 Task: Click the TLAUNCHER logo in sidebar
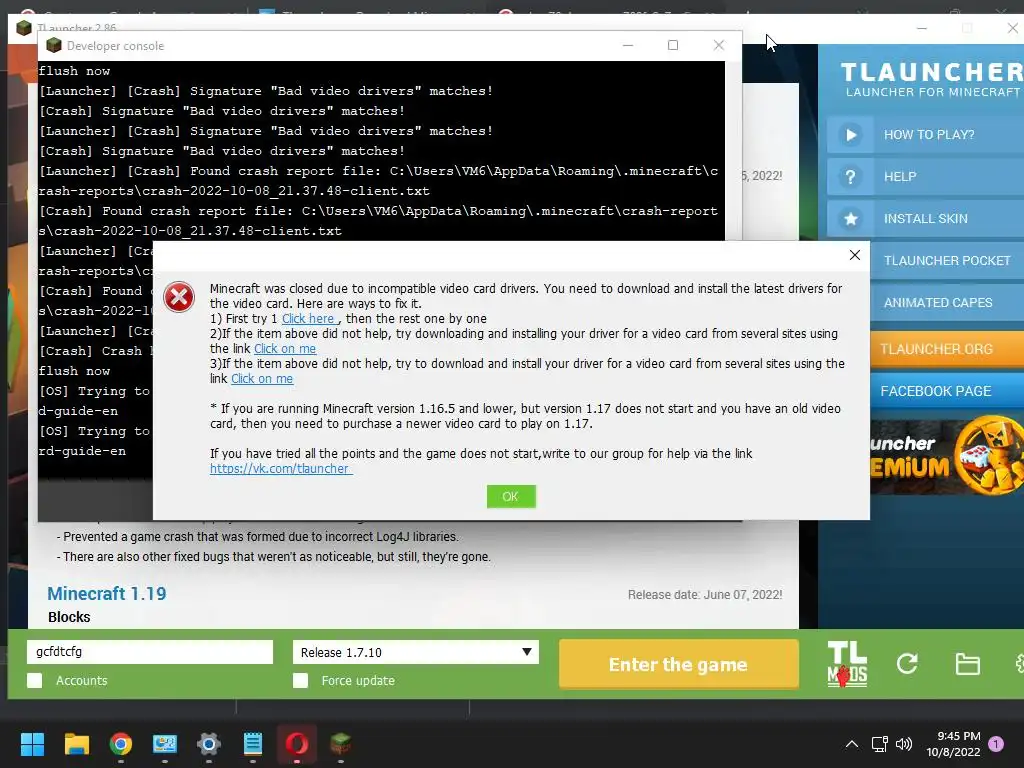(932, 79)
